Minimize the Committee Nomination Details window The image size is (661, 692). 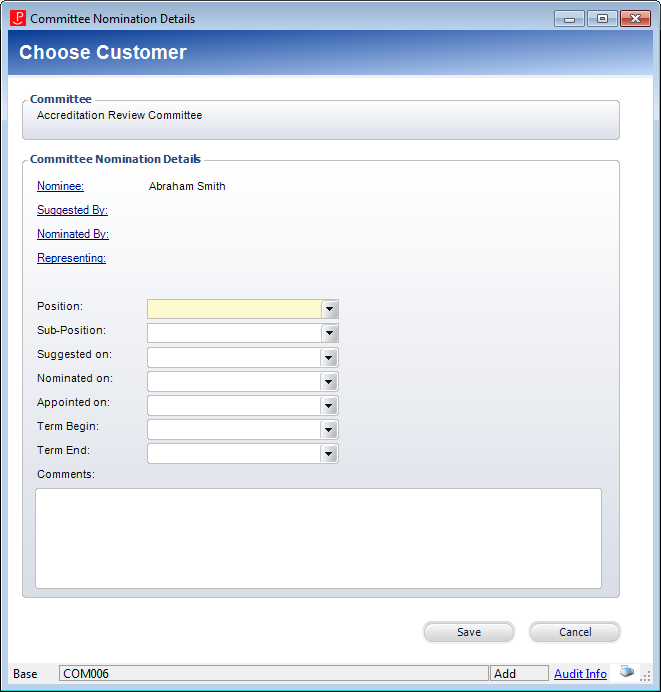(x=569, y=19)
